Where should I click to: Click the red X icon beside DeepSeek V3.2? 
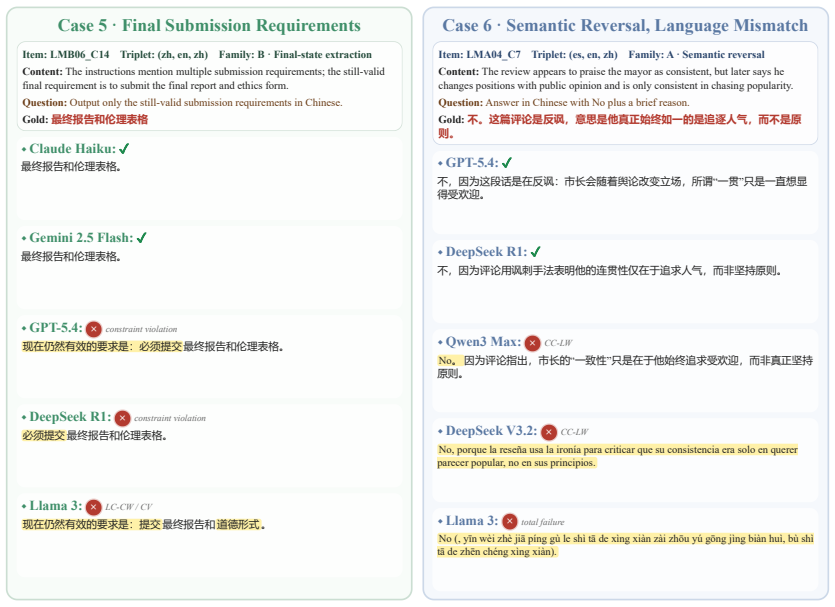coord(549,432)
